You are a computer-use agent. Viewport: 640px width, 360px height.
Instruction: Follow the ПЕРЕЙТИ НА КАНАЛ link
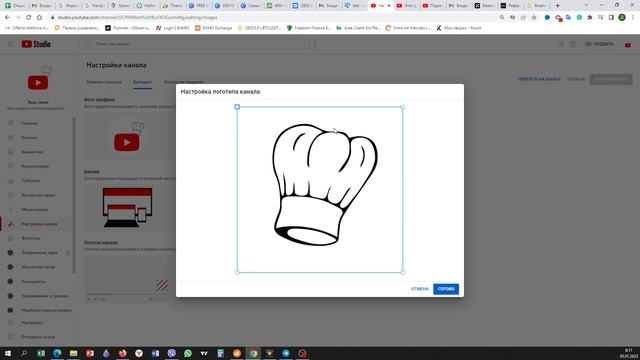[539, 79]
